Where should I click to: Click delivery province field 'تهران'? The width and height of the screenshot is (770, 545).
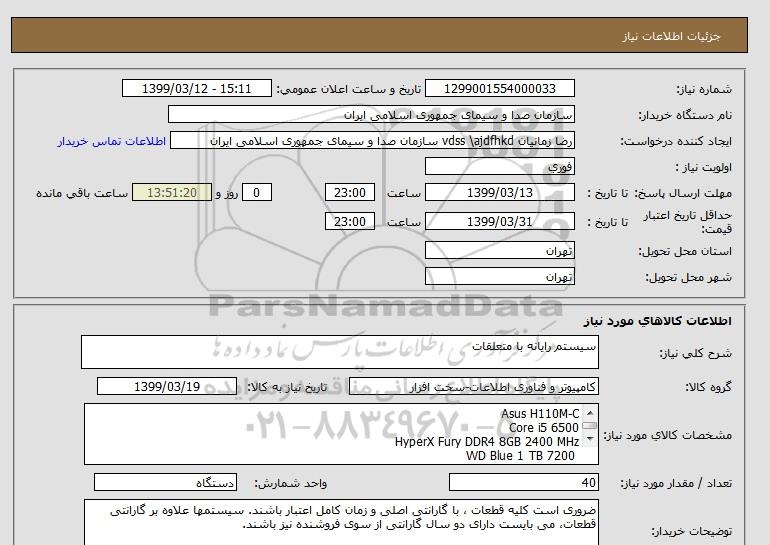point(499,251)
